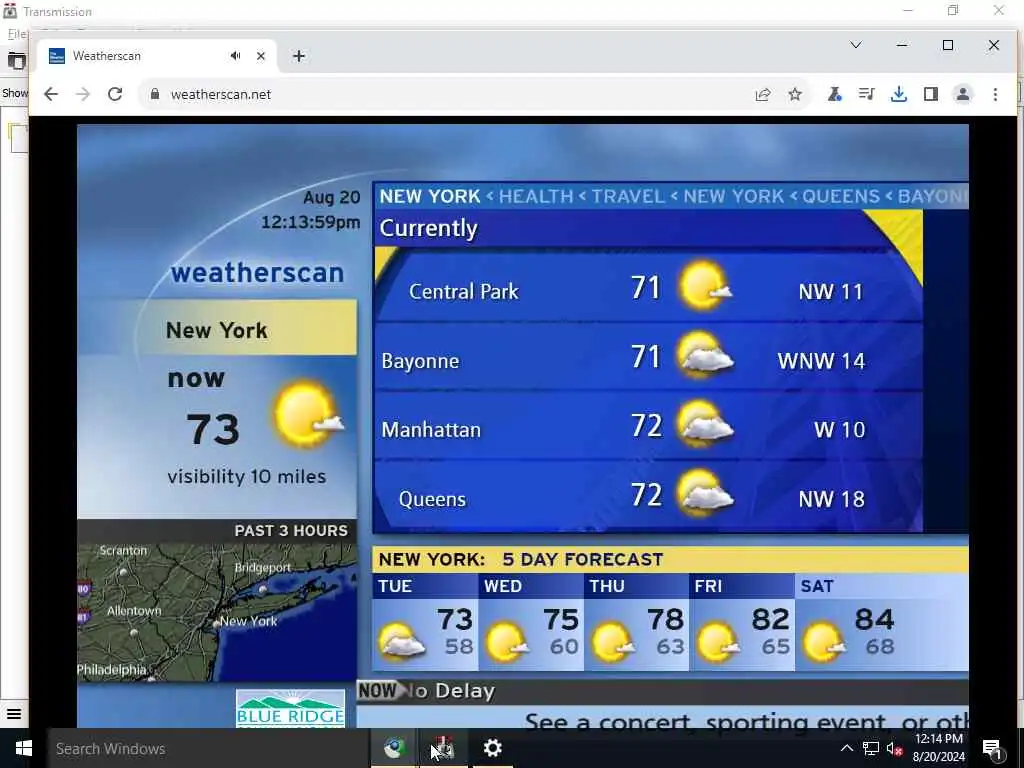Viewport: 1024px width, 768px height.
Task: Click the THU forecast cell
Action: coord(637,622)
